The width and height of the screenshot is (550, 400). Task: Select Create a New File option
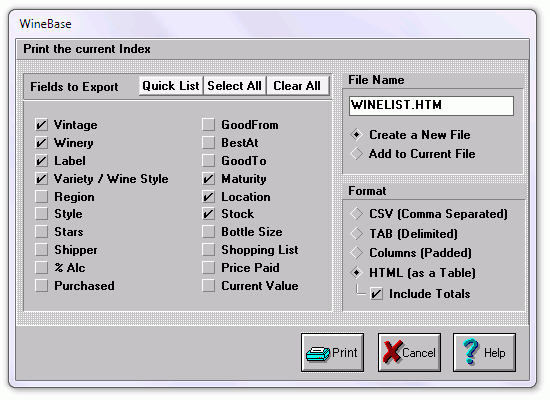point(356,135)
